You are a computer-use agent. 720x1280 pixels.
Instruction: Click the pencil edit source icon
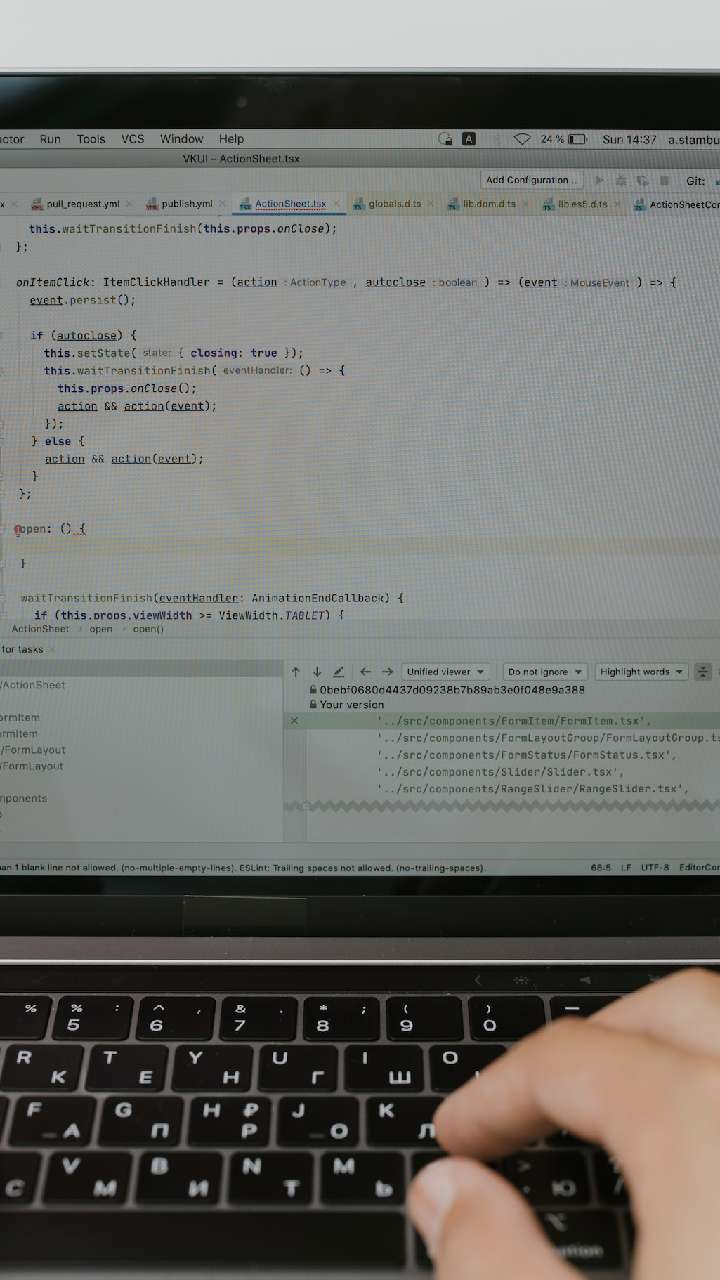339,672
